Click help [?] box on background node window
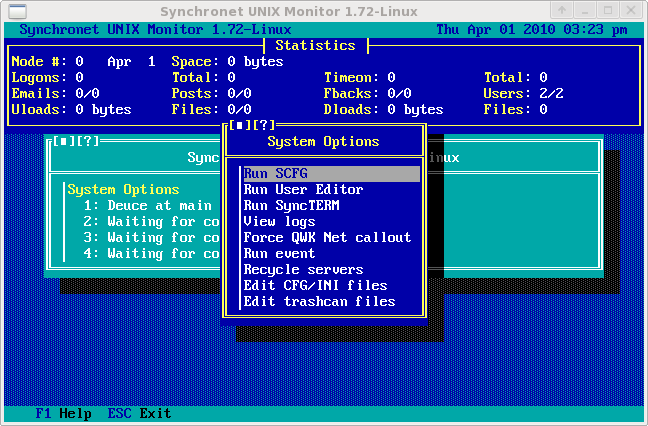648x426 pixels. coord(88,141)
